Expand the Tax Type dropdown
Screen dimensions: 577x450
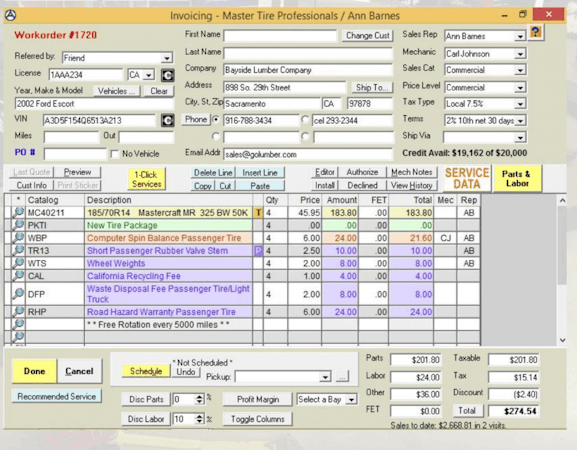(520, 104)
